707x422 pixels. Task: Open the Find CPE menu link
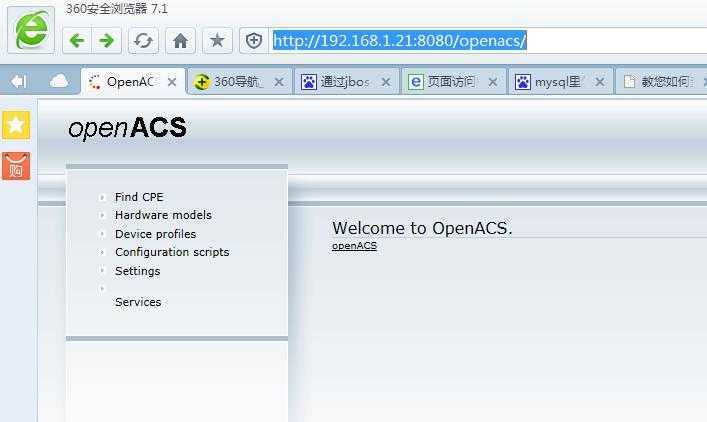coord(139,197)
